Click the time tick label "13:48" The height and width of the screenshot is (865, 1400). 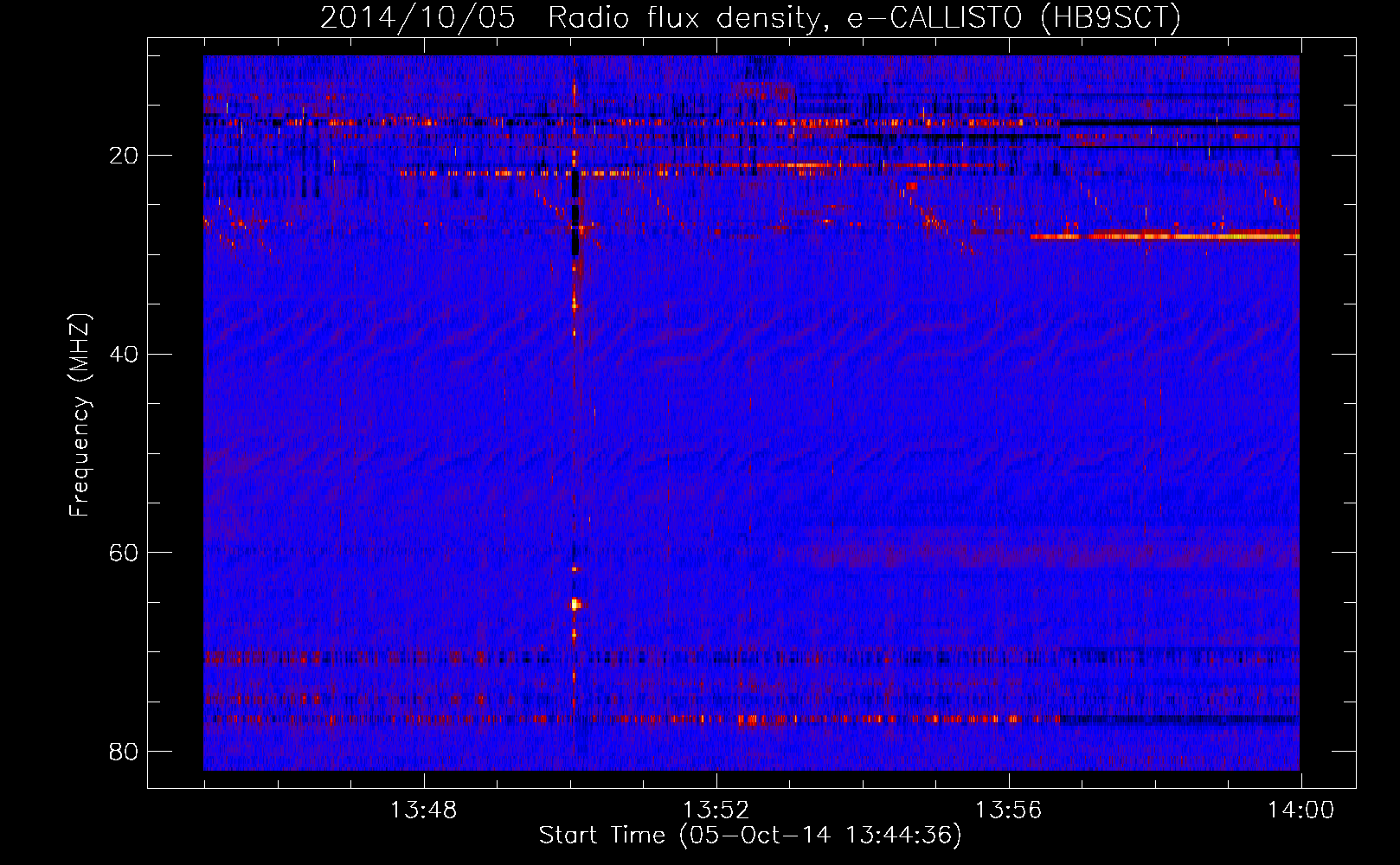pyautogui.click(x=423, y=811)
